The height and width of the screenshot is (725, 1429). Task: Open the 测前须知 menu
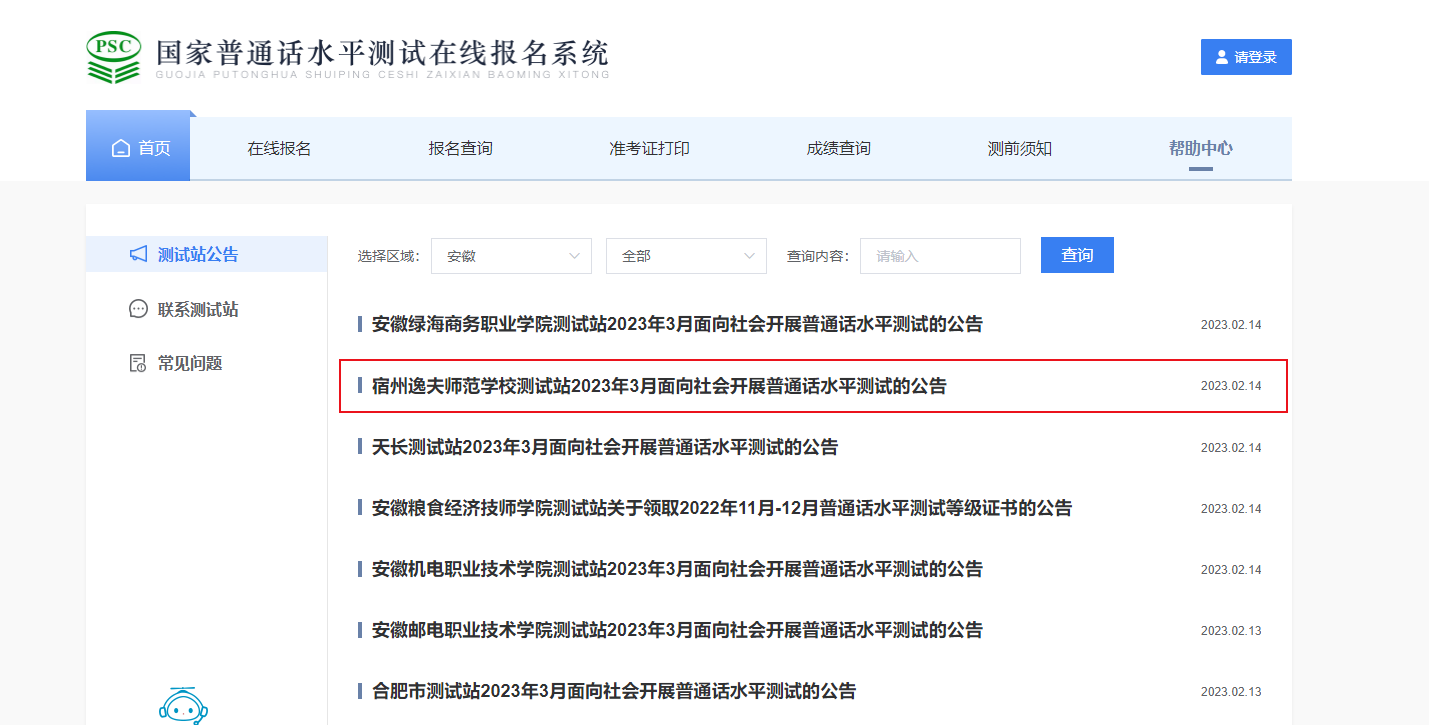pos(1019,149)
